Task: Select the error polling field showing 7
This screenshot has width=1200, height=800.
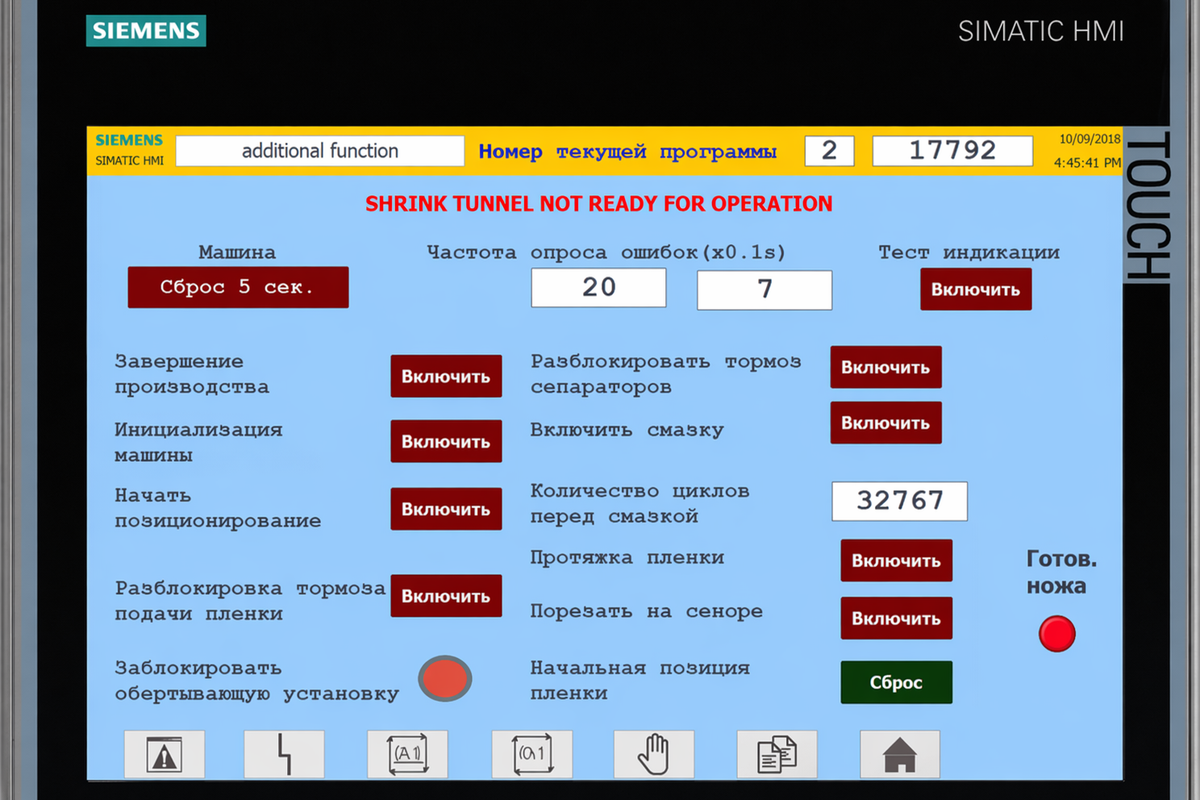Action: [x=765, y=290]
